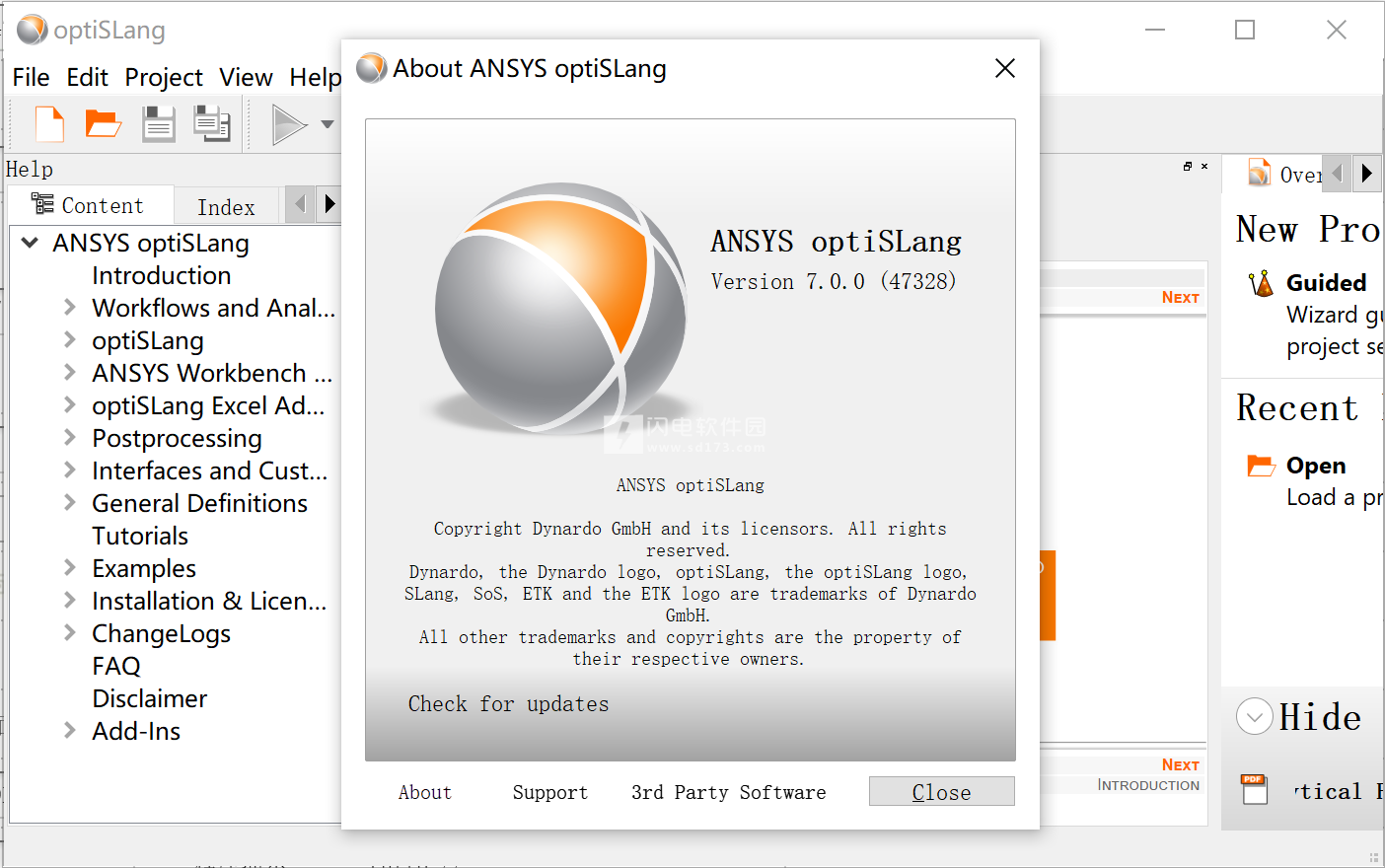Click the INTRODUCTION link
Viewport: 1385px width, 868px height.
pos(1148,785)
